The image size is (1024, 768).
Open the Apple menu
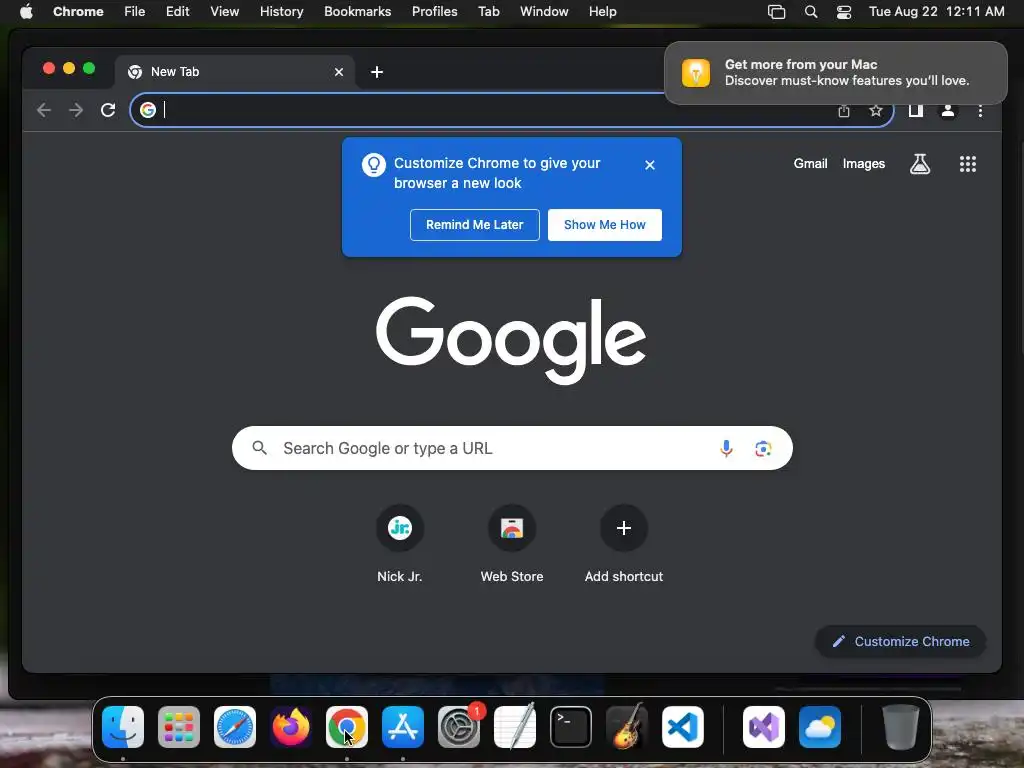pos(26,12)
